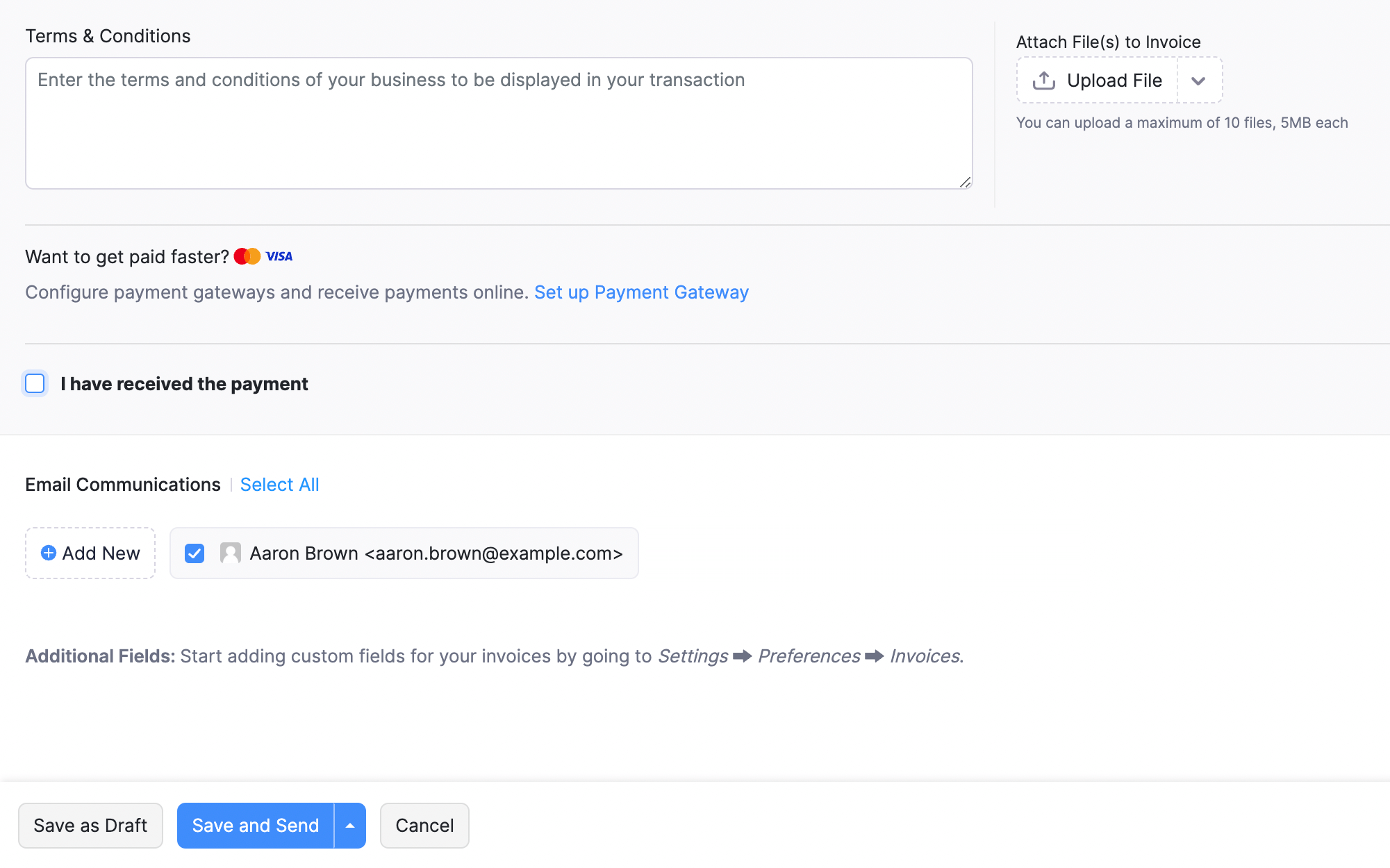Enable the I have received the payment checkbox

35,383
